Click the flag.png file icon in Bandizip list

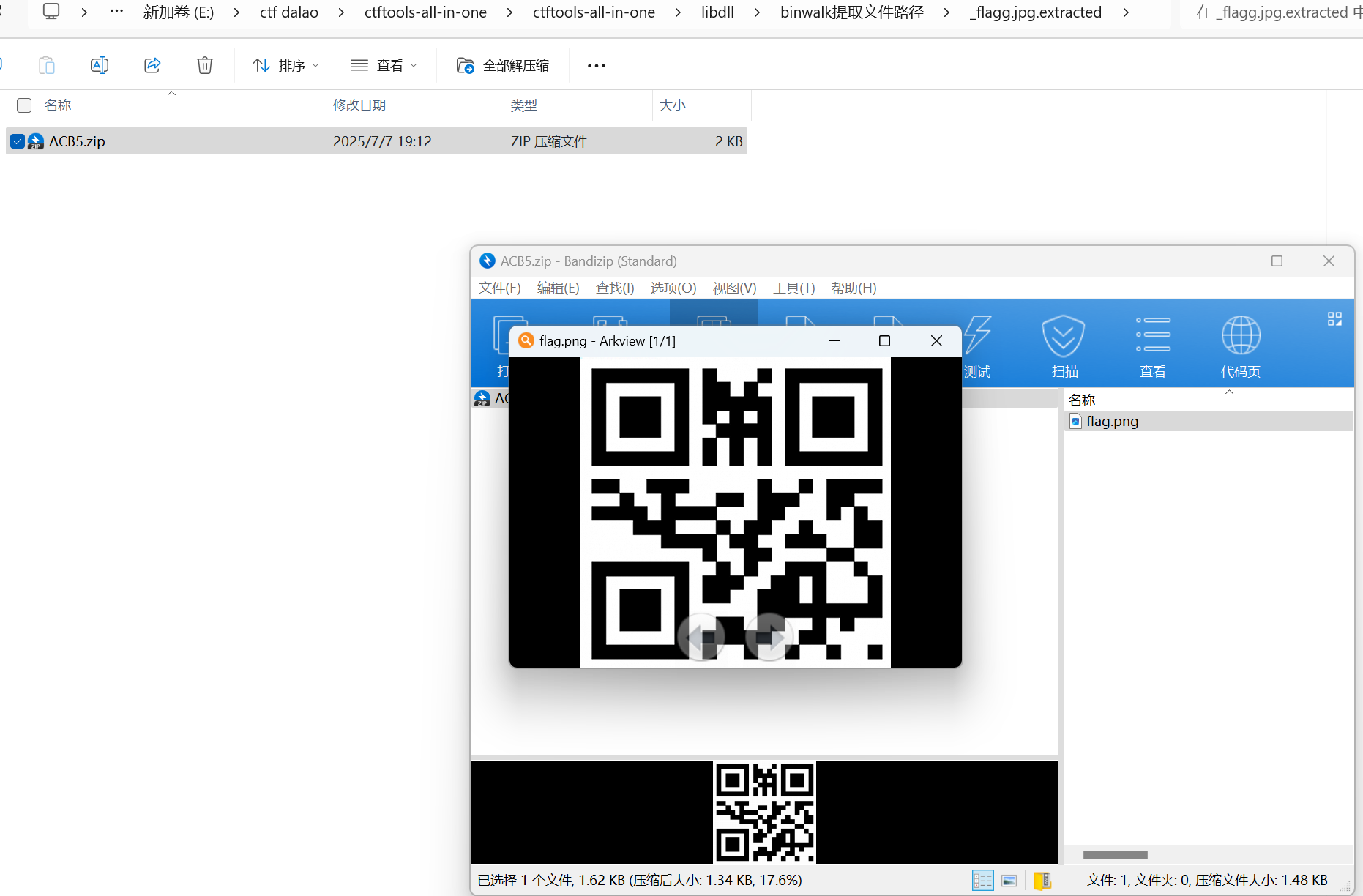[1075, 421]
